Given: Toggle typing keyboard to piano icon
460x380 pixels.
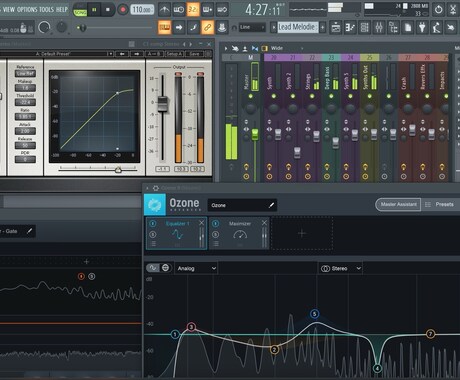Looking at the screenshot, I should pos(164,27).
